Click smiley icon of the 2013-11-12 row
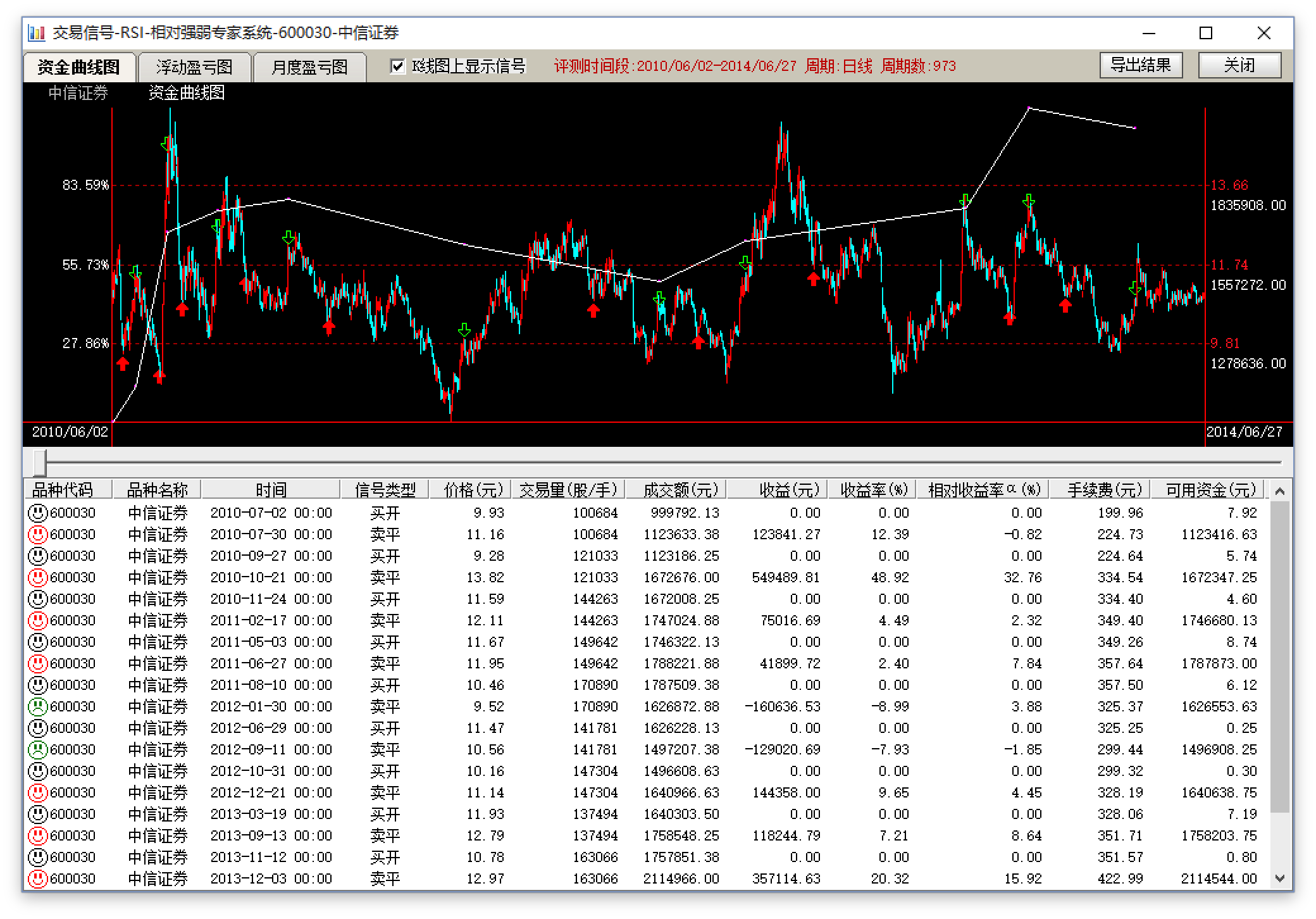This screenshot has width=1316, height=919. point(38,857)
